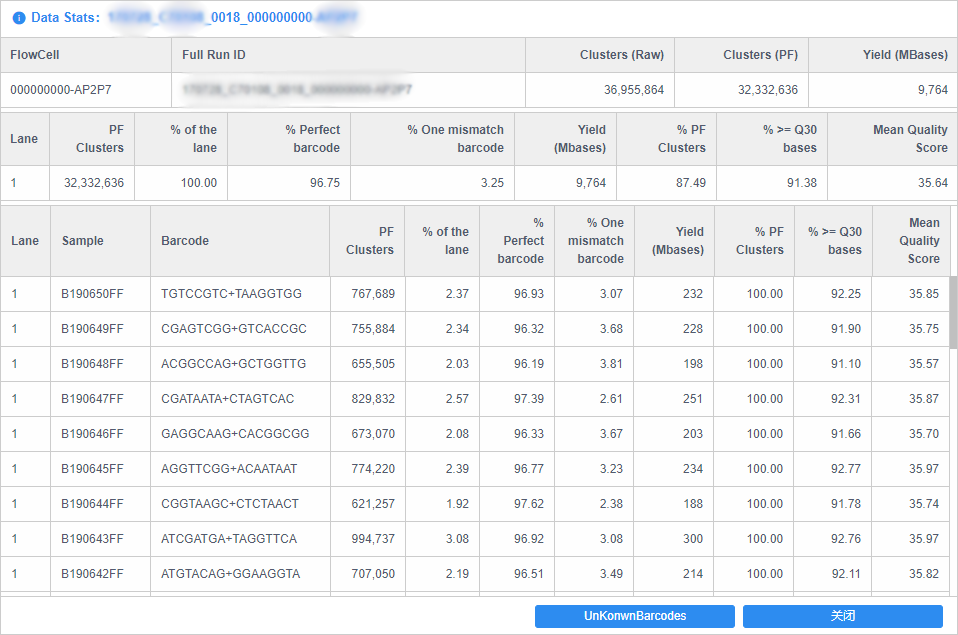
Task: Select sample B190642FF
Action: click(92, 574)
